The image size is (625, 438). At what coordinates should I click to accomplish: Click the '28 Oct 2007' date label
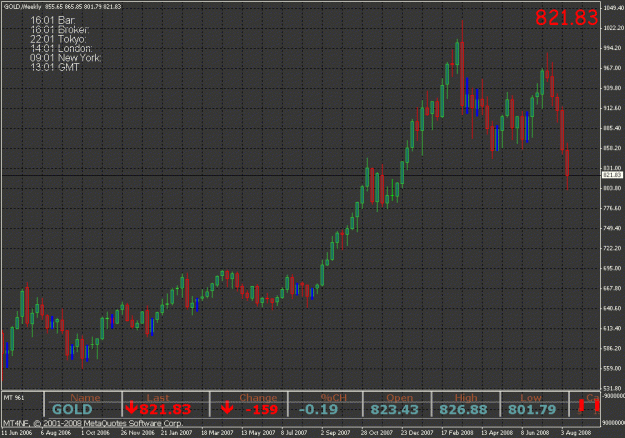377,433
